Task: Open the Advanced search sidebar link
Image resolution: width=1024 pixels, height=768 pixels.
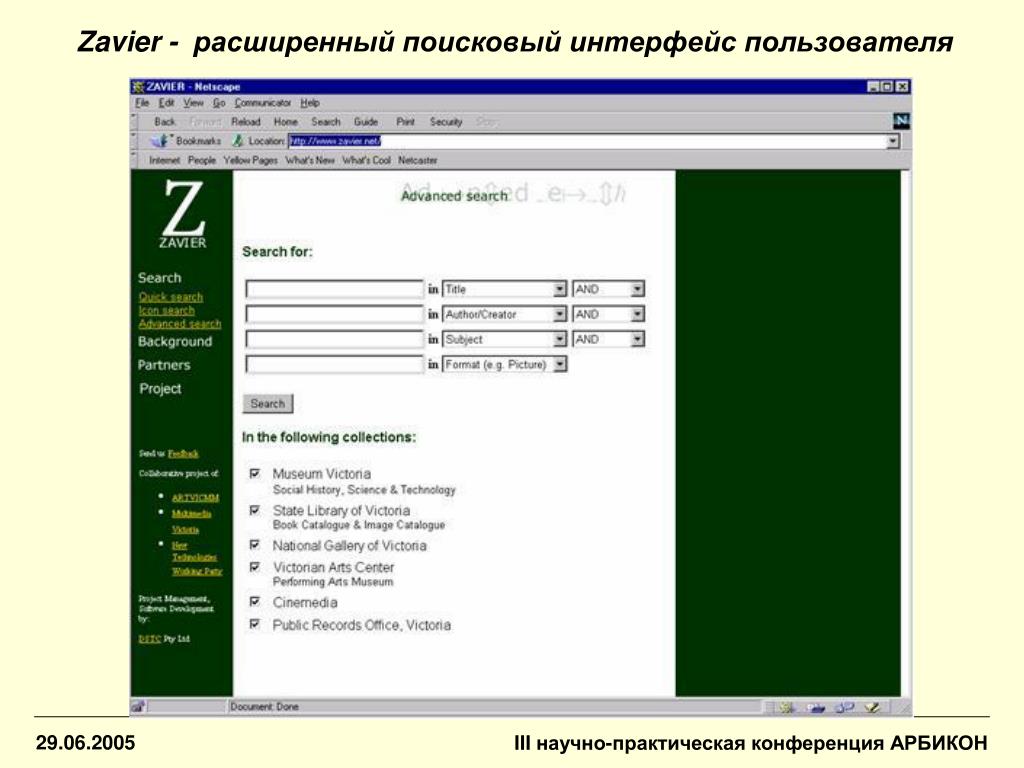Action: pyautogui.click(x=180, y=323)
